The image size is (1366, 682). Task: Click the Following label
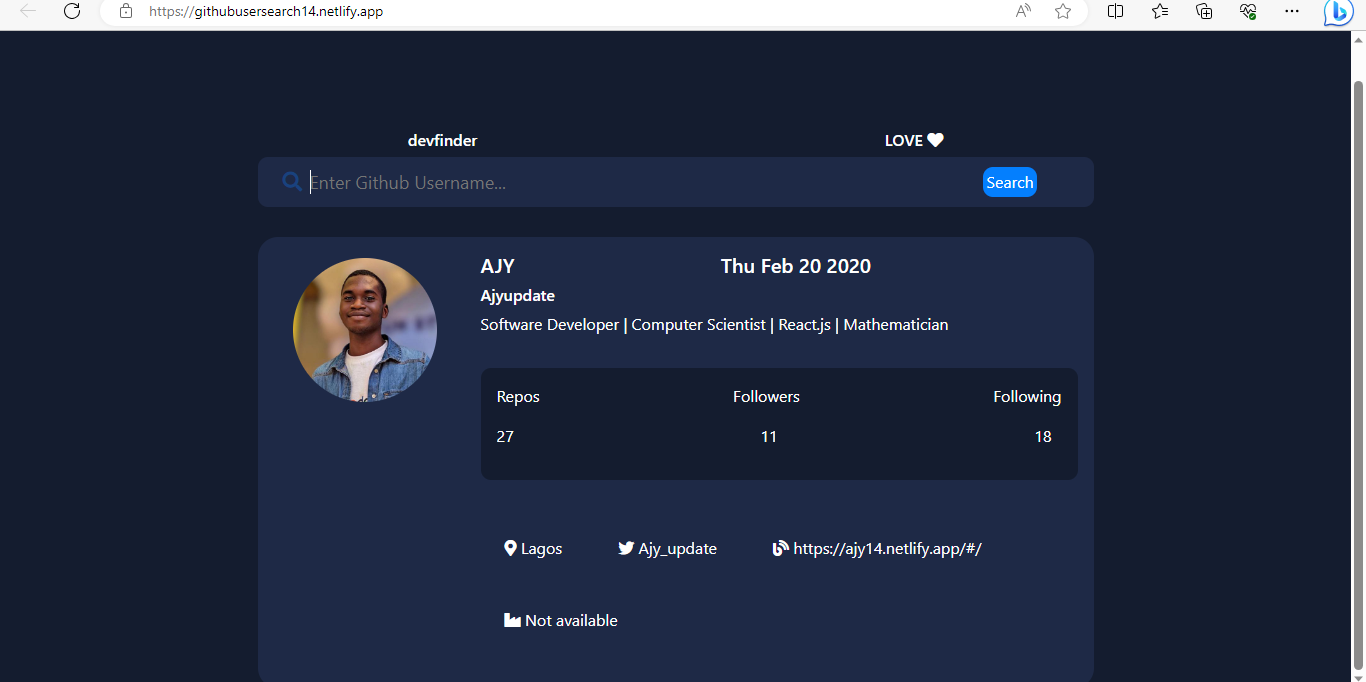(1027, 397)
